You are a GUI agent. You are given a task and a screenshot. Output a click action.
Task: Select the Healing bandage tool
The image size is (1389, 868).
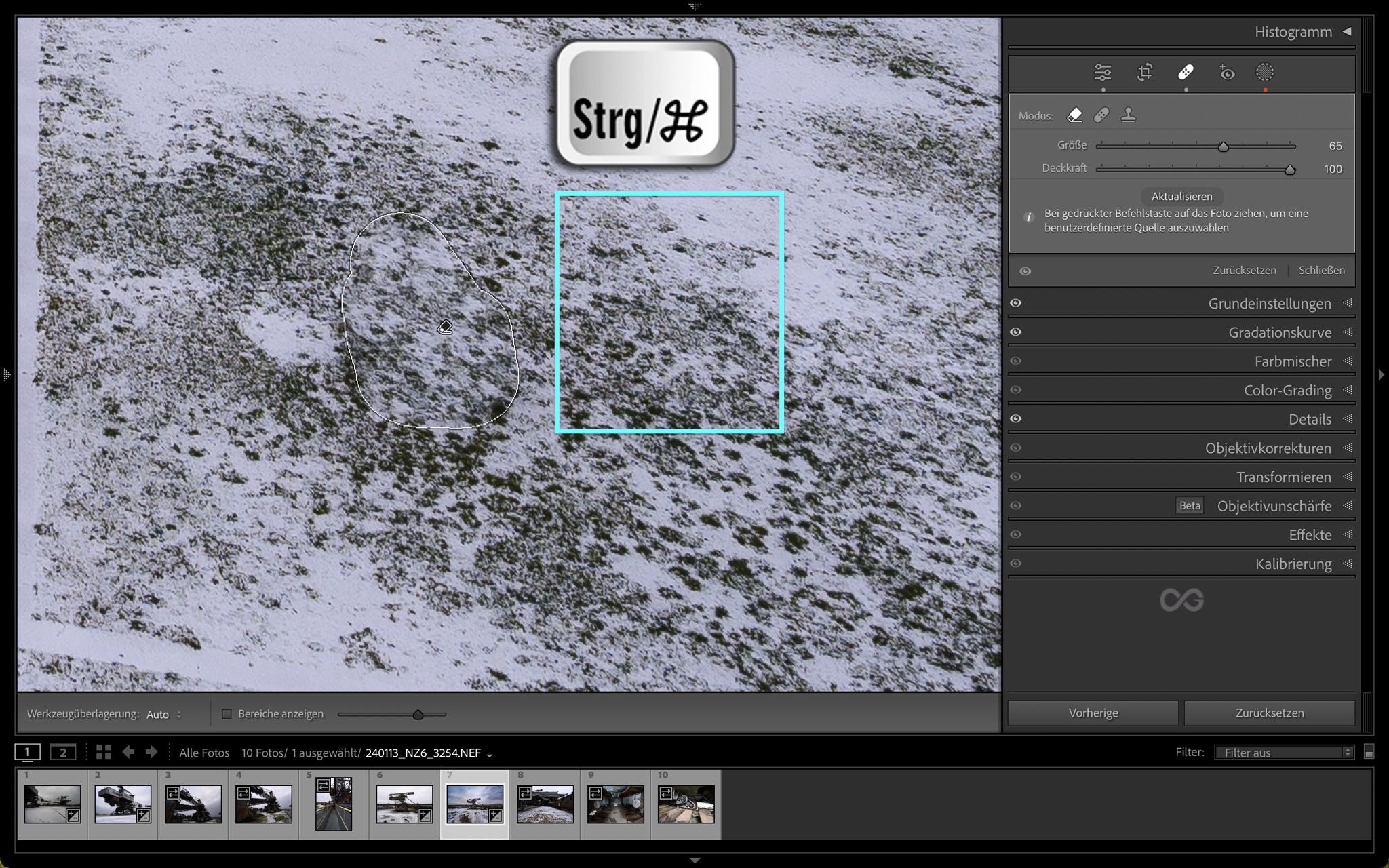(x=1186, y=73)
